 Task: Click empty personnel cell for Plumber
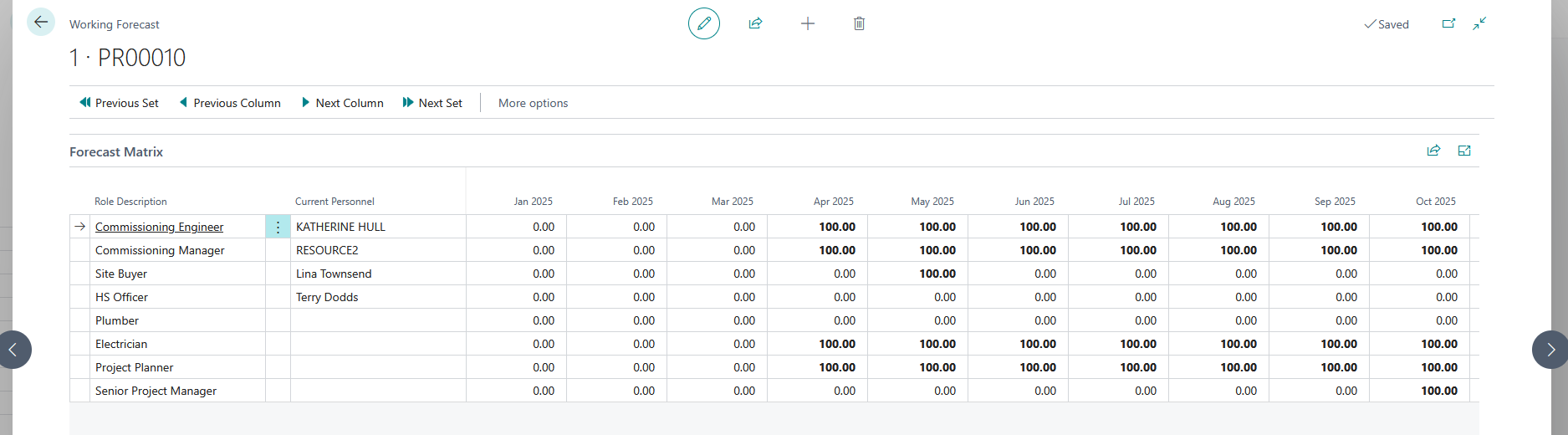[x=378, y=320]
